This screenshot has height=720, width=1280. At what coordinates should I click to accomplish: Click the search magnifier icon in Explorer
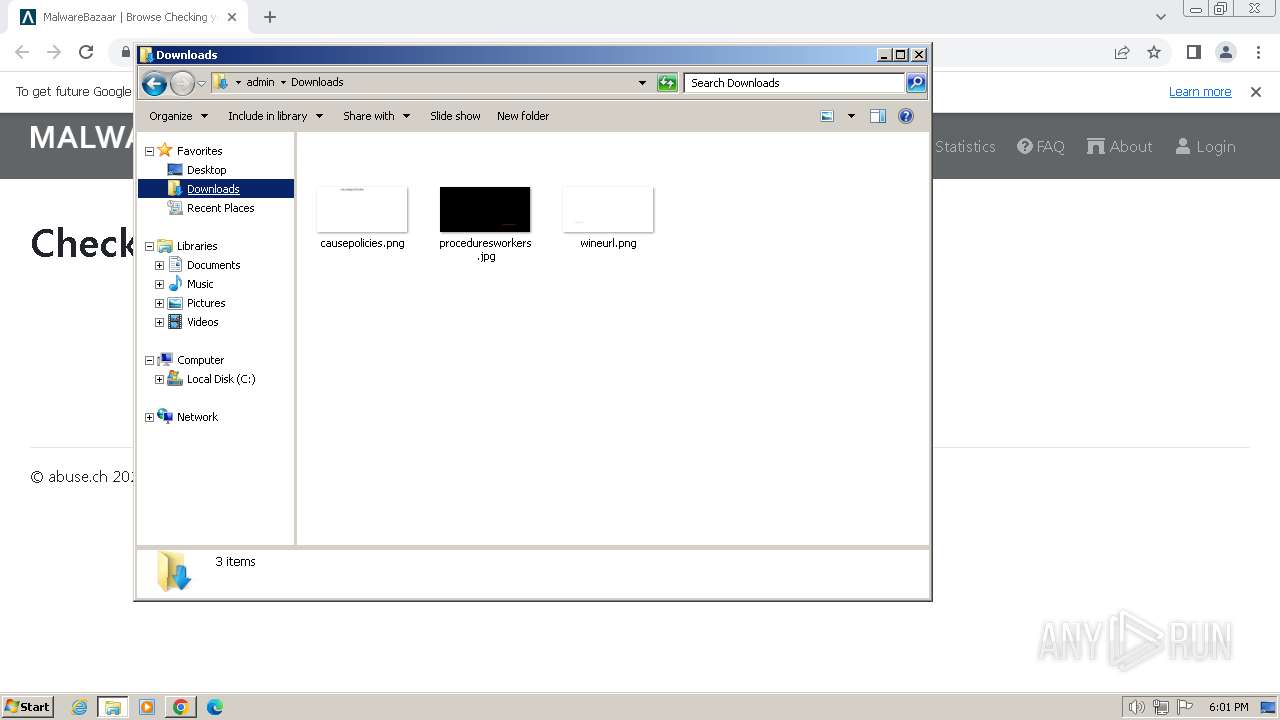(x=915, y=83)
